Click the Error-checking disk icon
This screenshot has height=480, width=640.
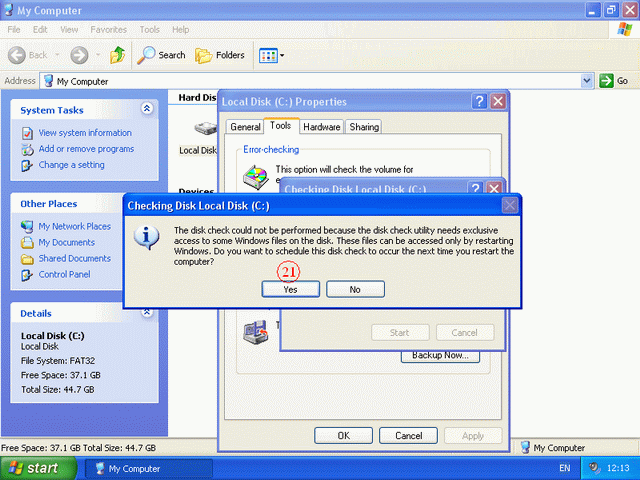256,177
